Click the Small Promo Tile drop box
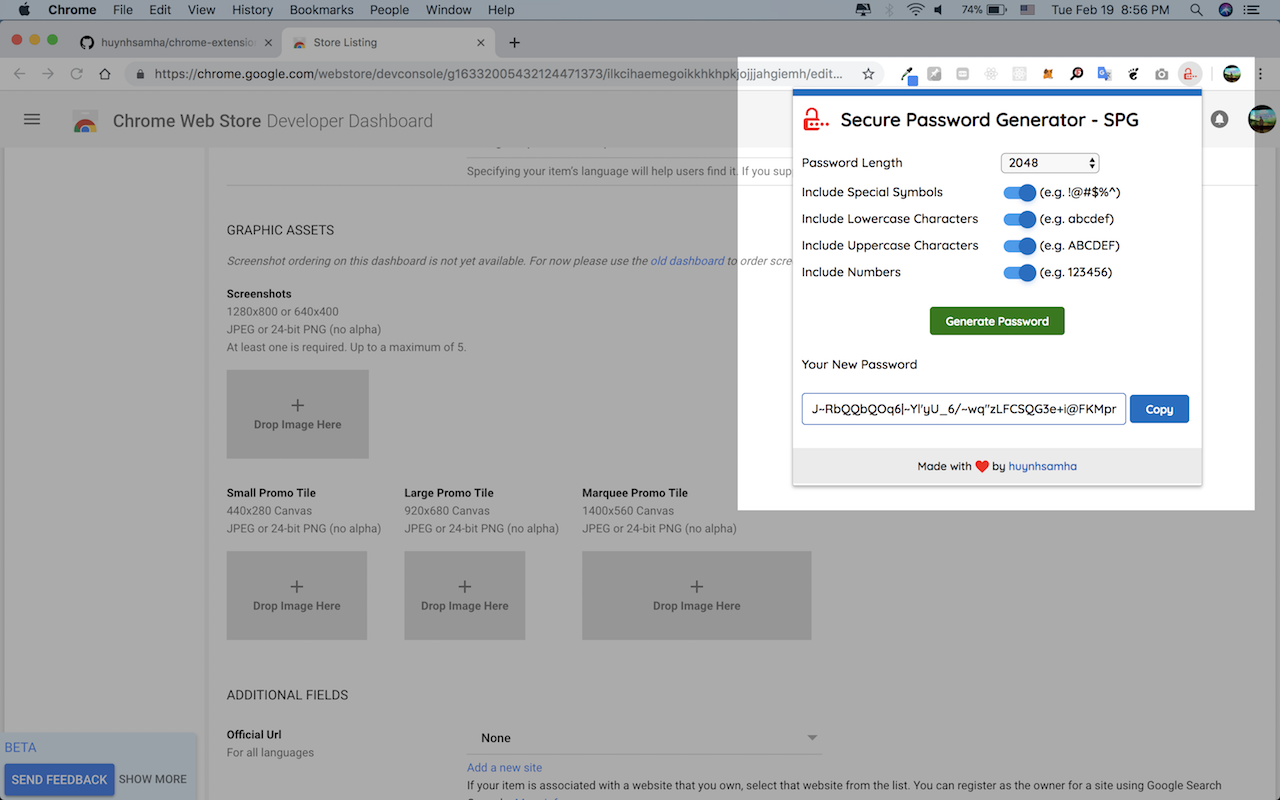1280x800 pixels. [297, 596]
